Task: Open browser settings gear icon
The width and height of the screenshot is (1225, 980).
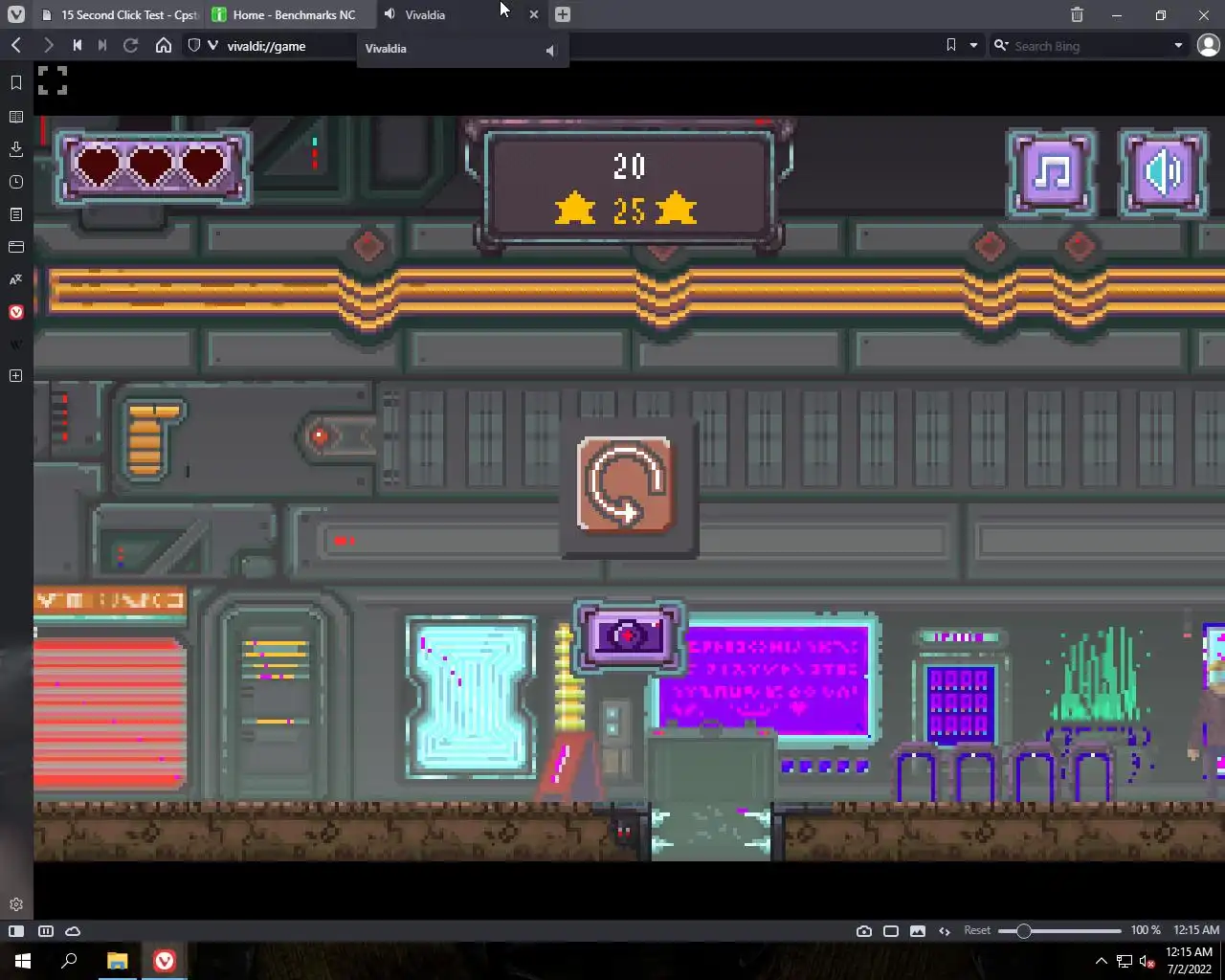Action: click(x=15, y=904)
